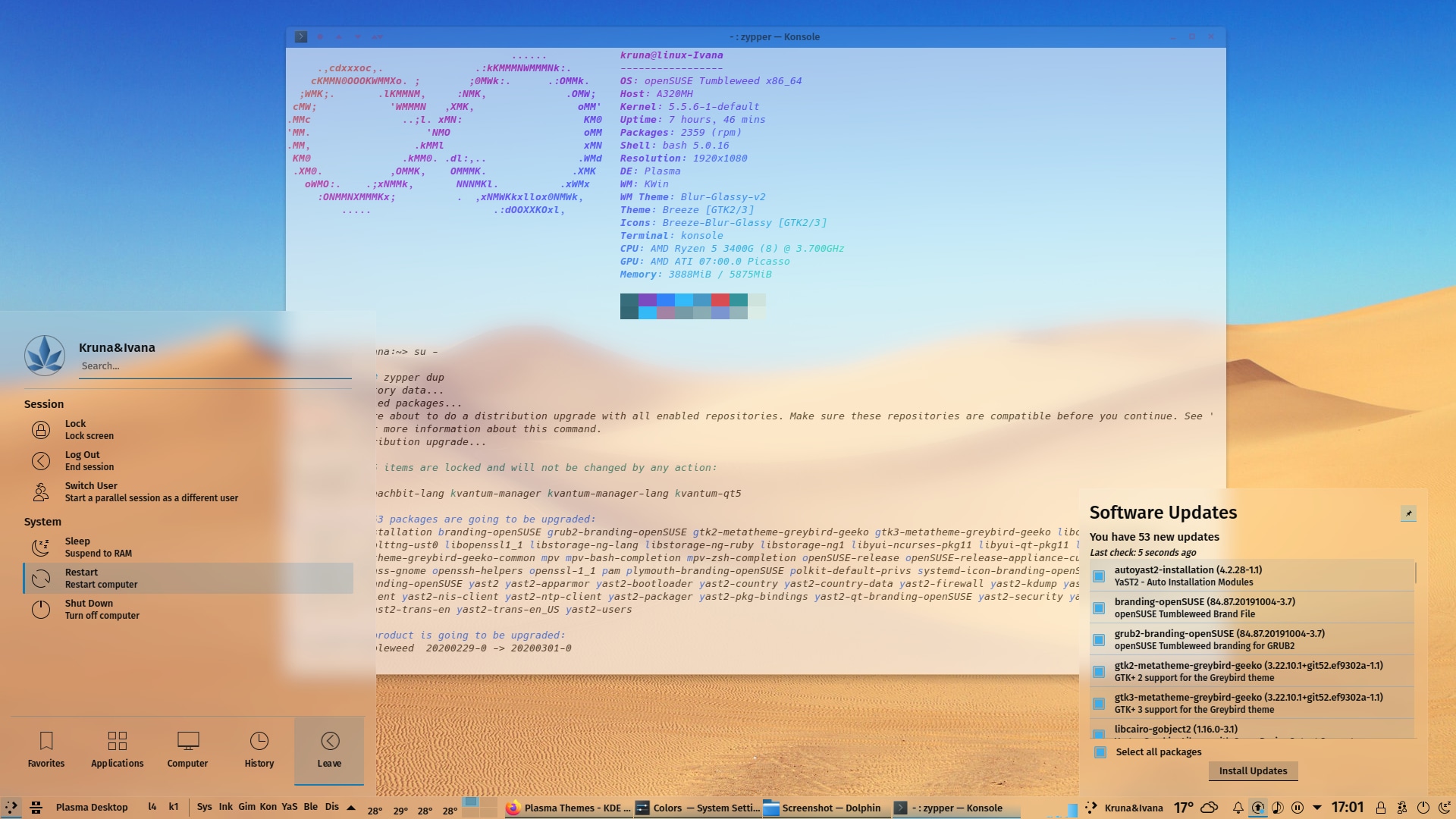Click the software updates tray icon
The height and width of the screenshot is (819, 1456).
(1258, 808)
